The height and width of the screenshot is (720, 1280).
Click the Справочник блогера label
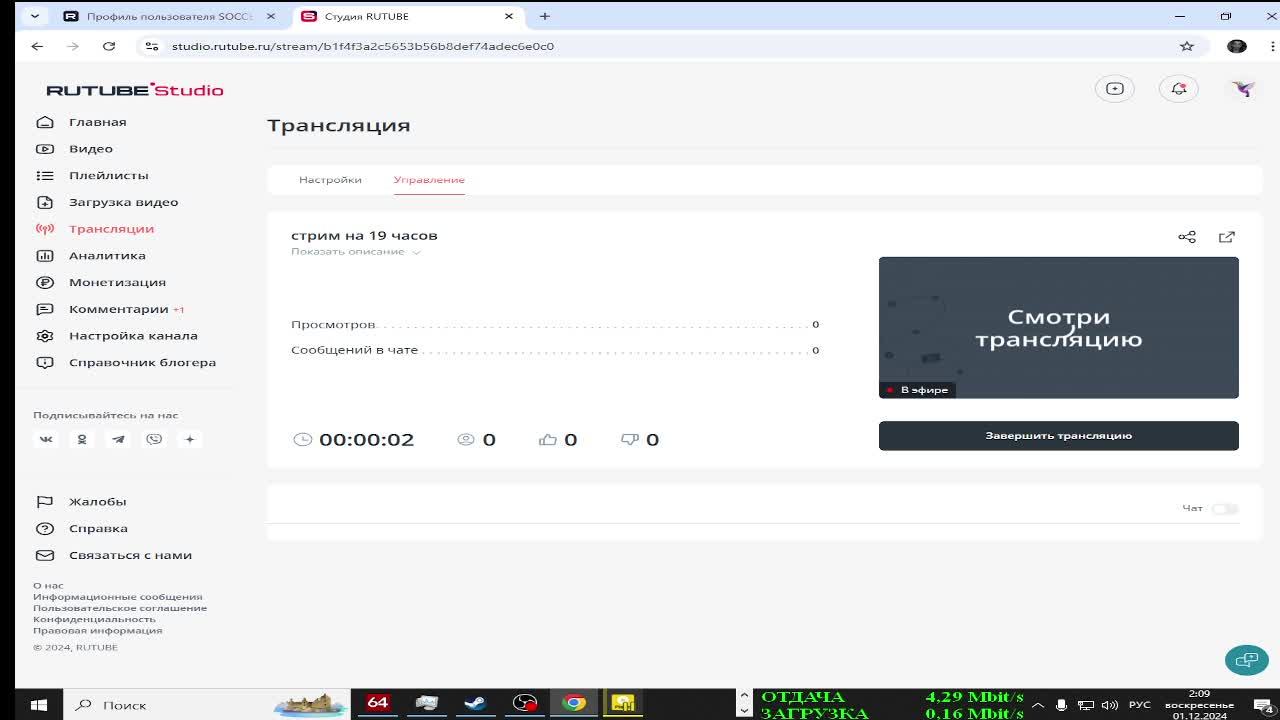click(x=142, y=362)
